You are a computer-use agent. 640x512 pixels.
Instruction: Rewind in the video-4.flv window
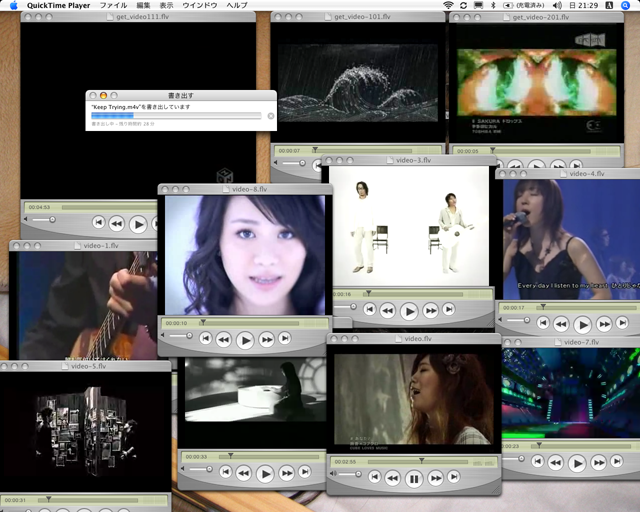(x=561, y=324)
